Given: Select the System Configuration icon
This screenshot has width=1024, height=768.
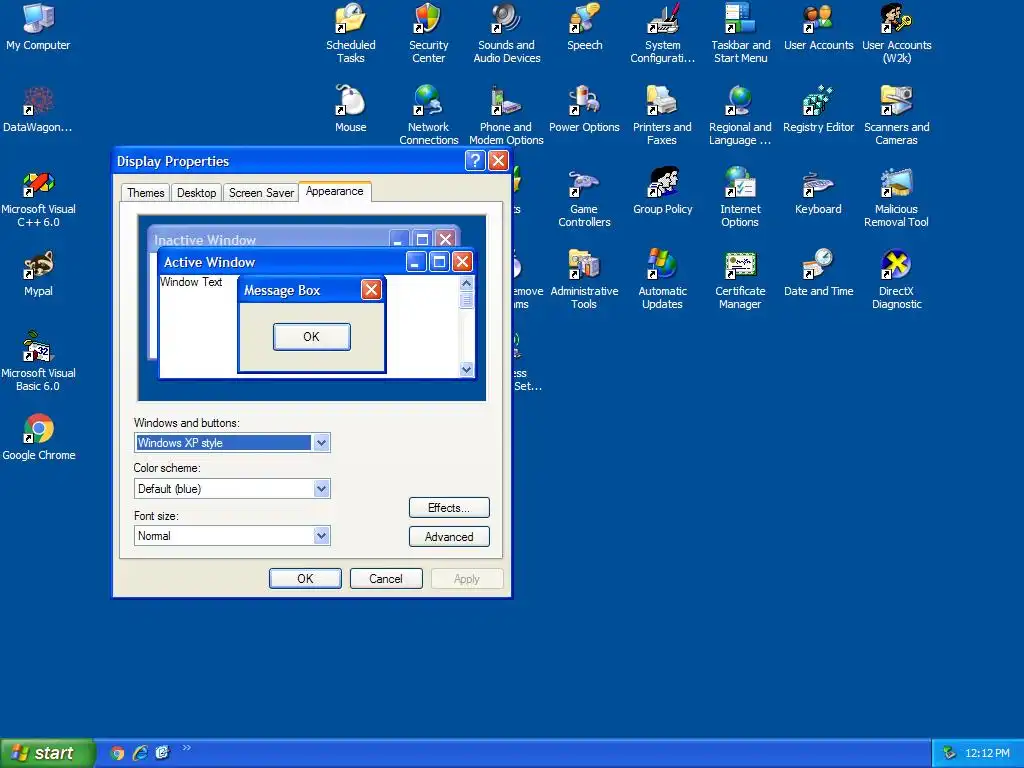Looking at the screenshot, I should pos(662,33).
